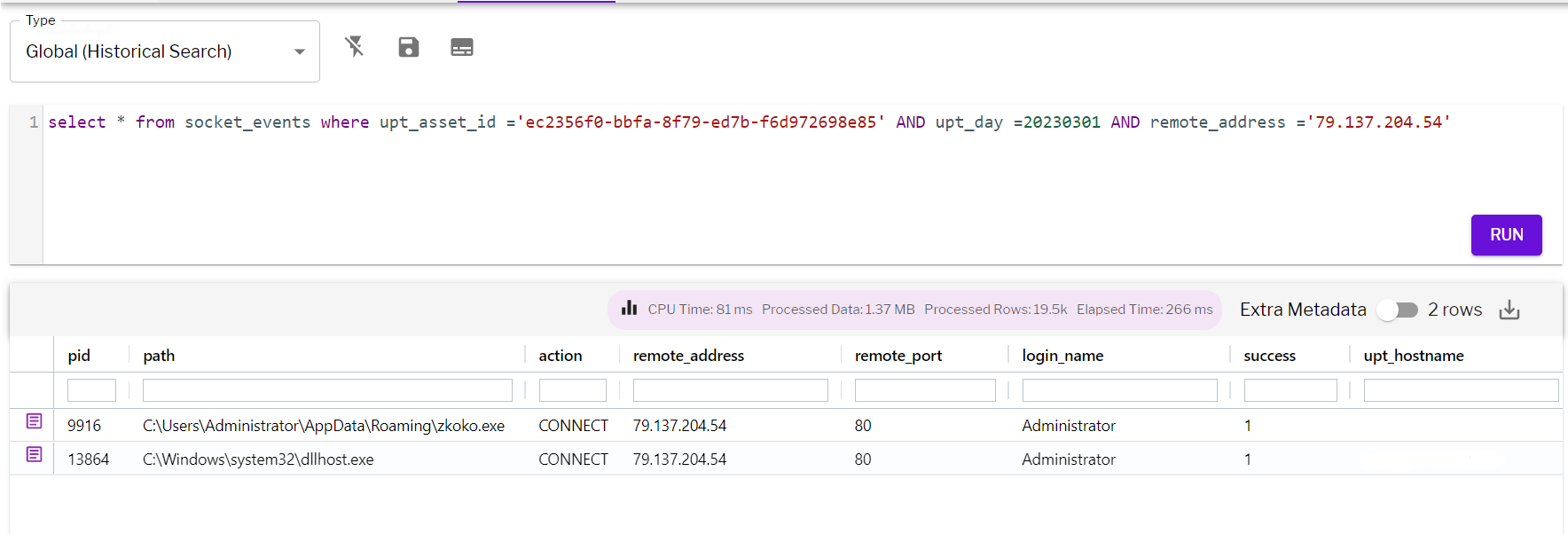1568x534 pixels.
Task: Click remote address in zkoko.exe row
Action: click(679, 426)
